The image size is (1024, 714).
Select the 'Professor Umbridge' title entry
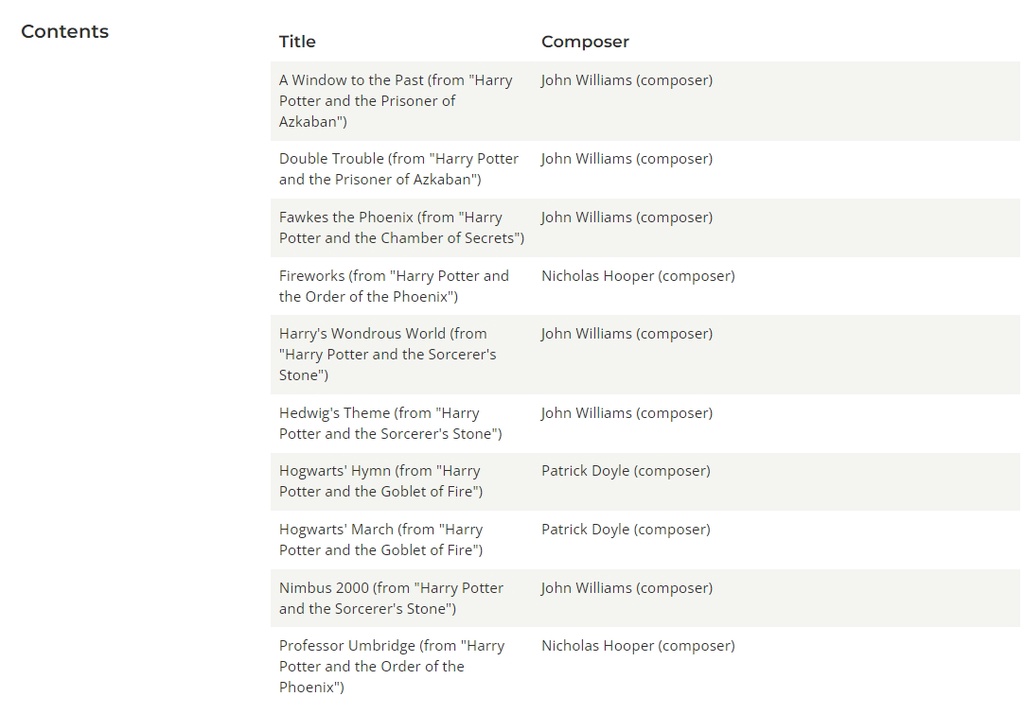392,666
